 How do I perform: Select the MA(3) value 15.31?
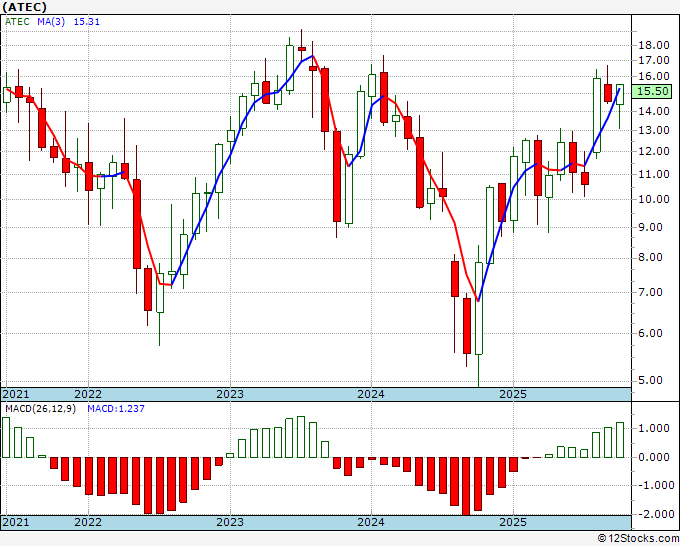pos(87,22)
